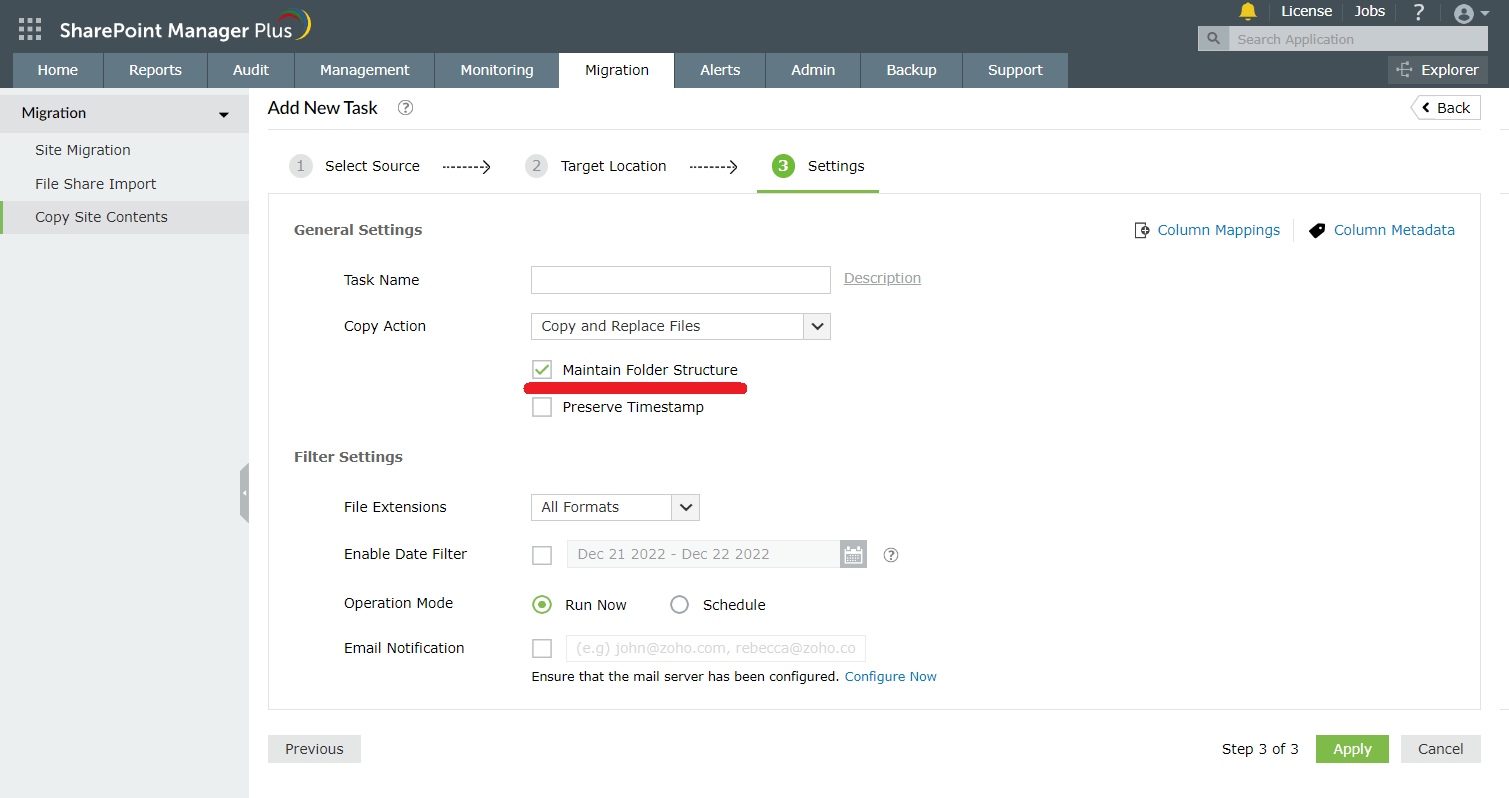Click the Configure Now link

[891, 677]
